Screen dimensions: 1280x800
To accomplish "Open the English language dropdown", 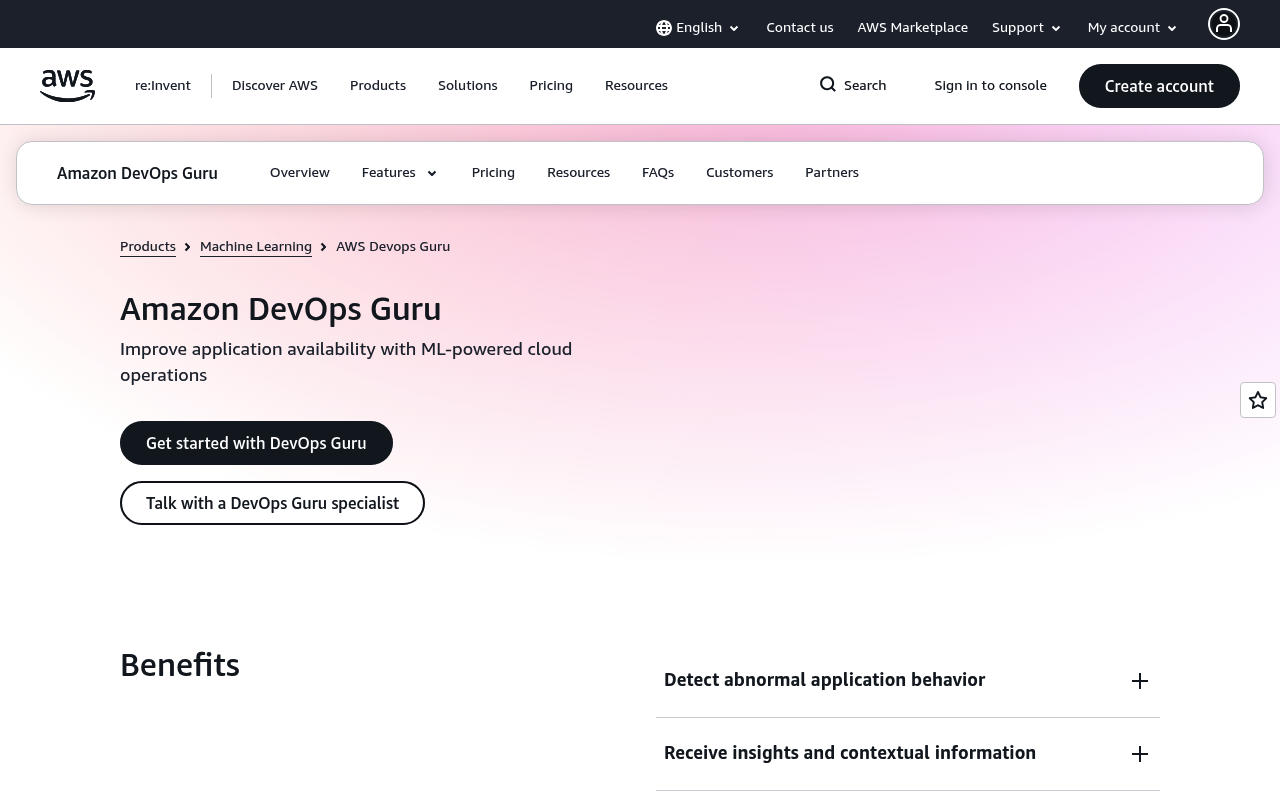I will (698, 28).
